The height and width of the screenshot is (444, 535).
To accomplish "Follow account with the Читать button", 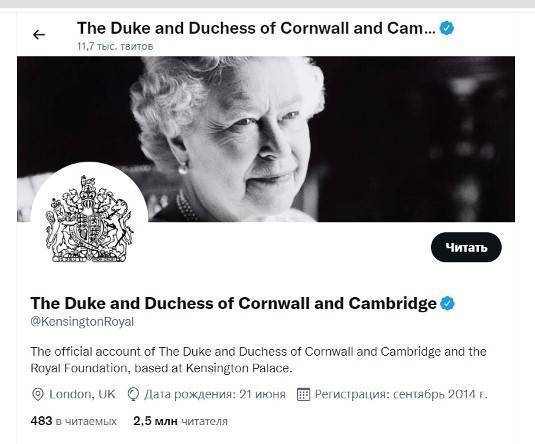I will click(466, 247).
